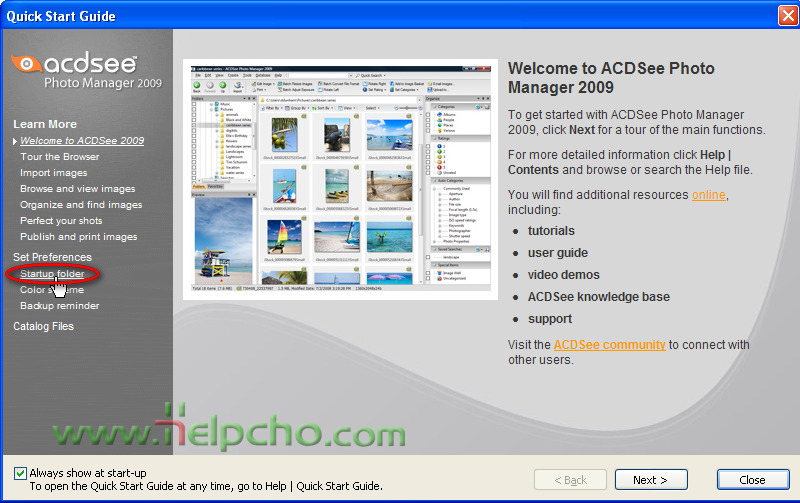
Task: Click the Close button at bottom right
Action: (752, 480)
